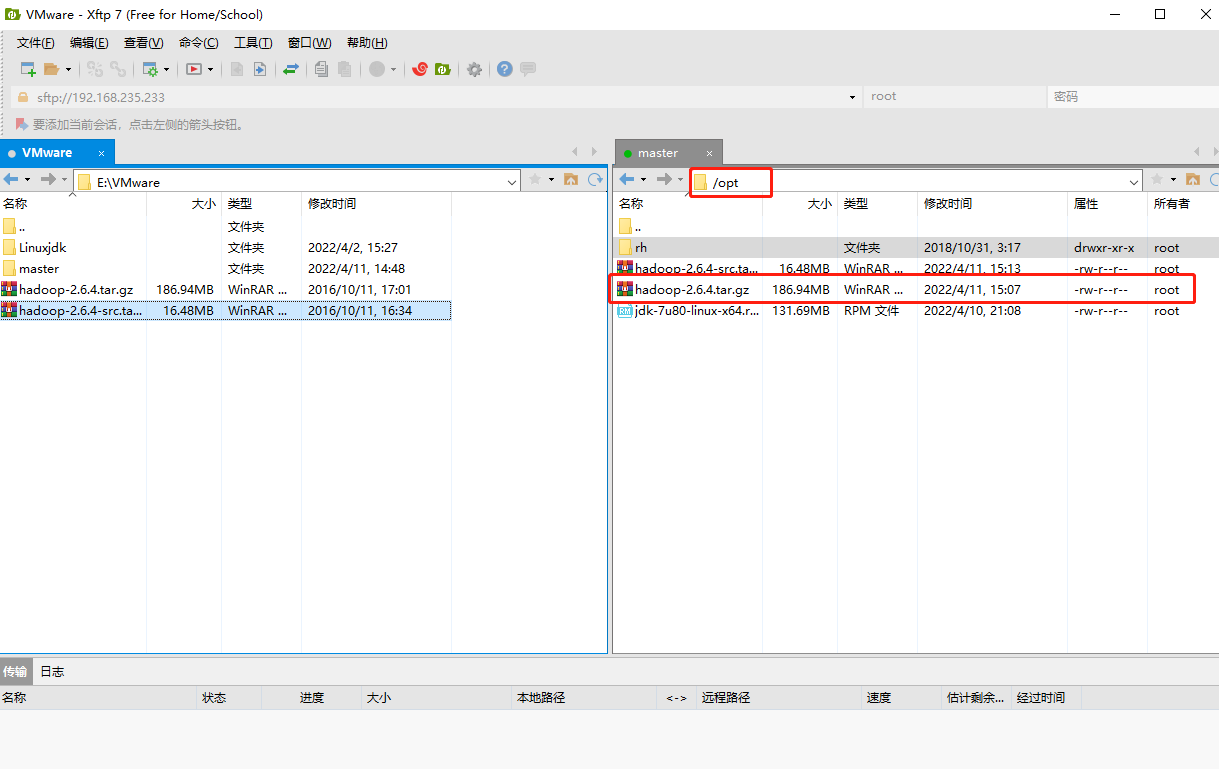Sort local files by 修改时间 column
Screen dimensions: 1219x769
pos(377,204)
